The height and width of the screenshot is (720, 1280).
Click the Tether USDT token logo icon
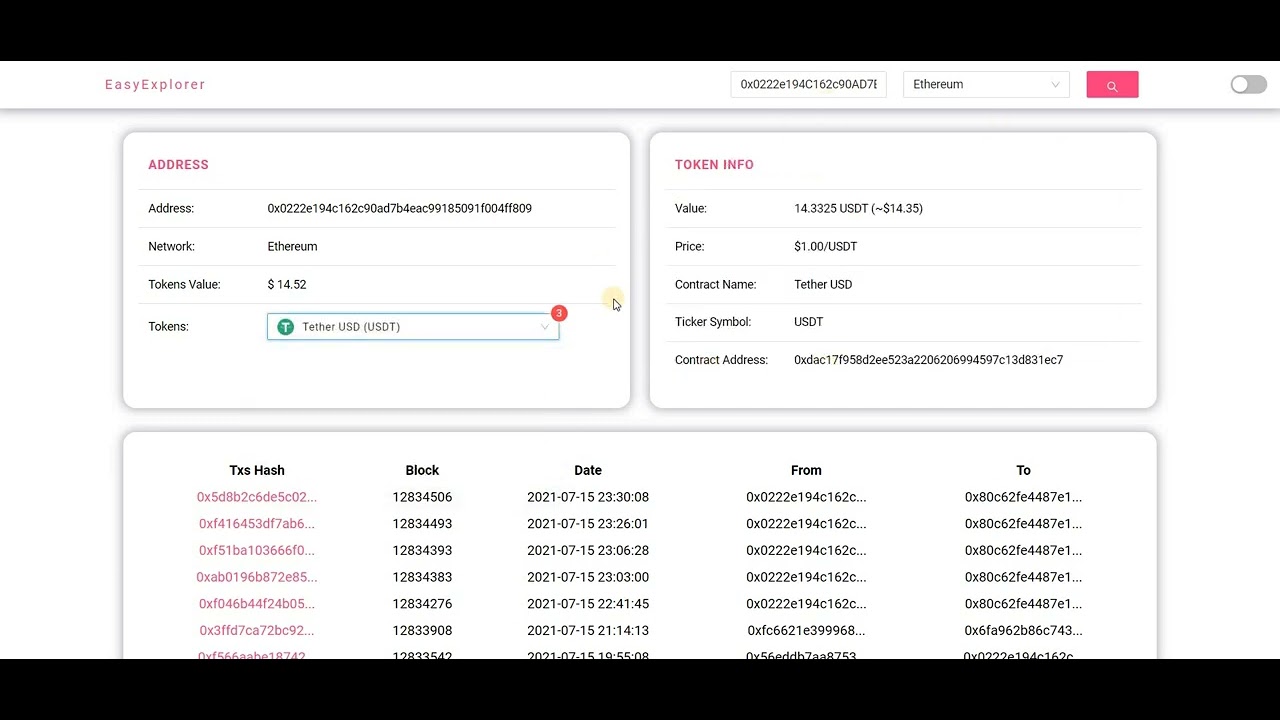coord(286,327)
